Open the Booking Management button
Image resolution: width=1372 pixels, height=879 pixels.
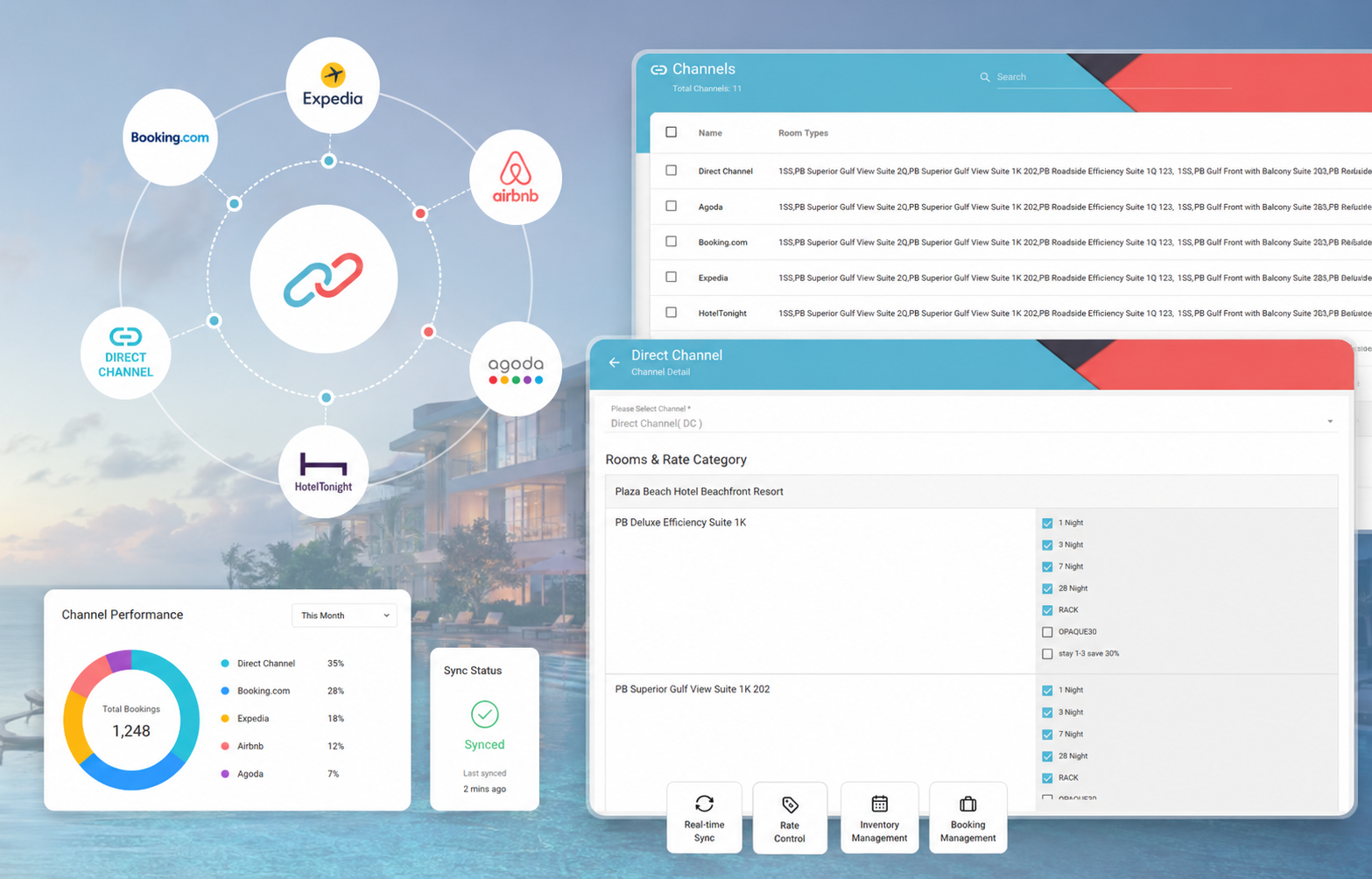[x=967, y=817]
